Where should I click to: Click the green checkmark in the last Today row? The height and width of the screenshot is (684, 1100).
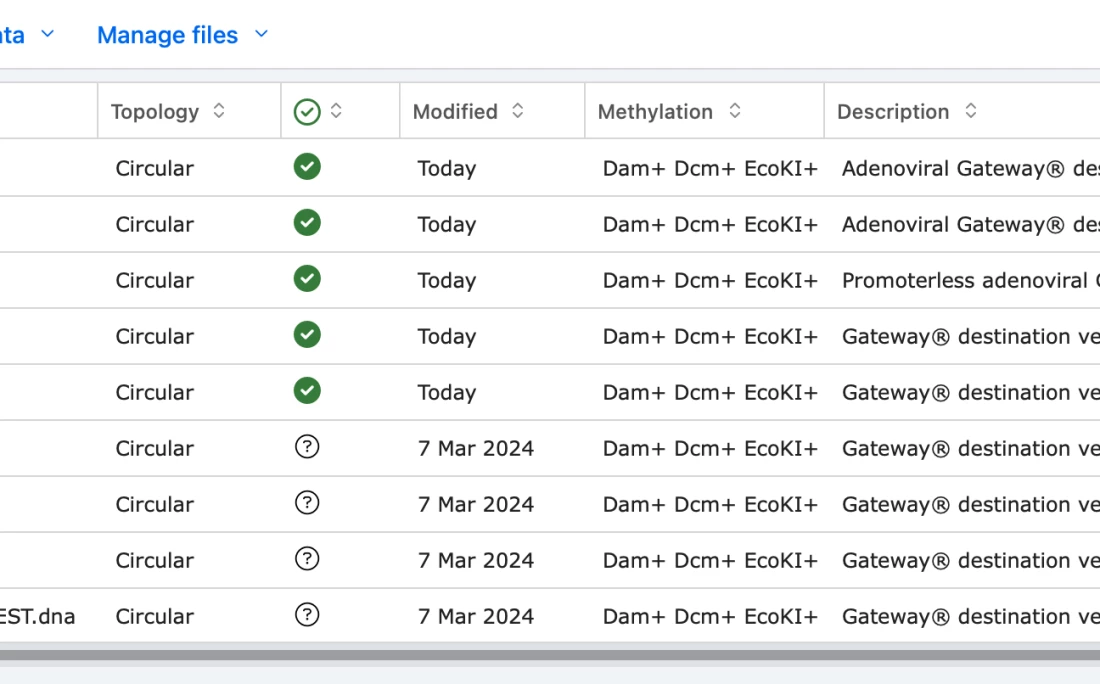point(307,391)
